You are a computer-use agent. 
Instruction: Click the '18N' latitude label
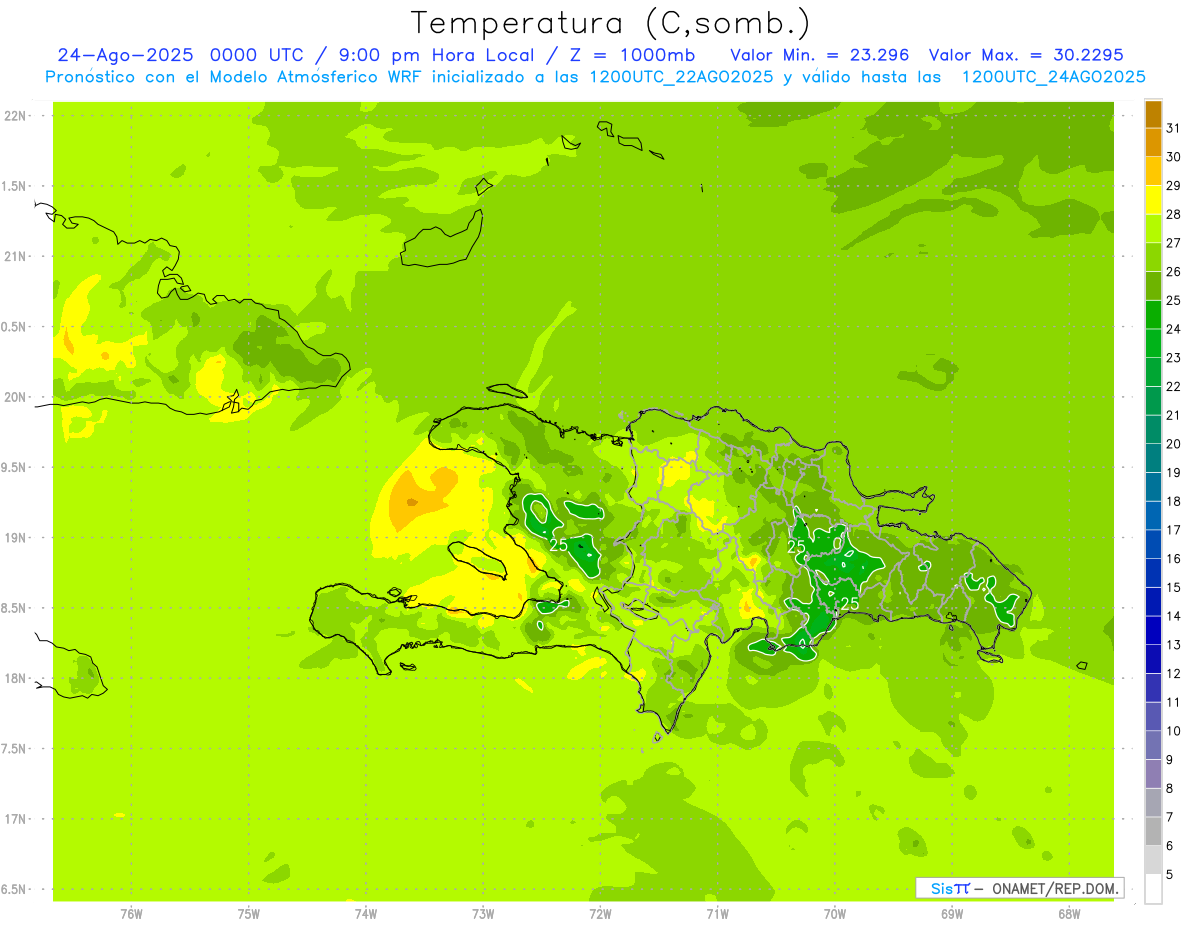16,679
